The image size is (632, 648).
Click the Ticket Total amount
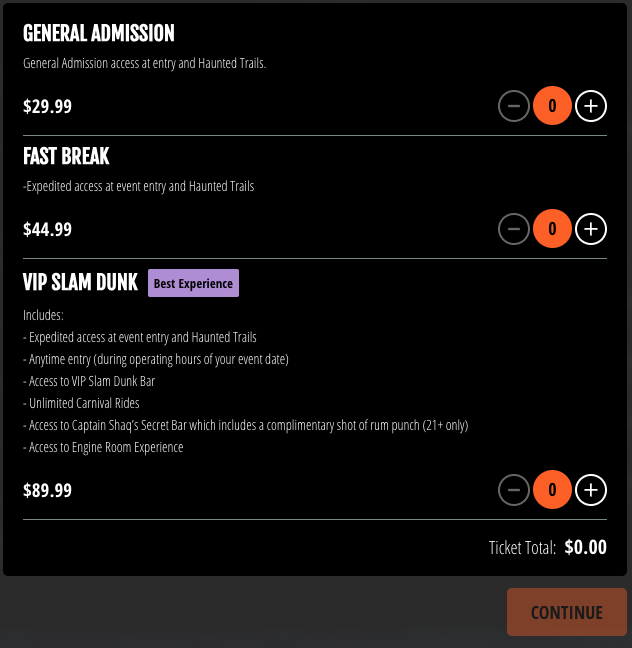coord(585,547)
